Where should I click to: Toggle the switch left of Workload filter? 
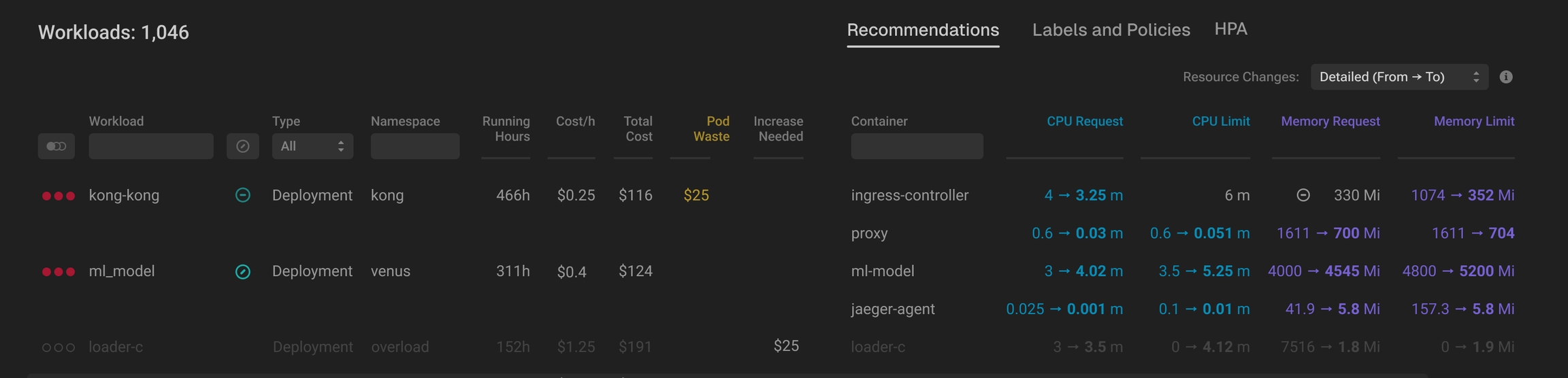click(56, 146)
